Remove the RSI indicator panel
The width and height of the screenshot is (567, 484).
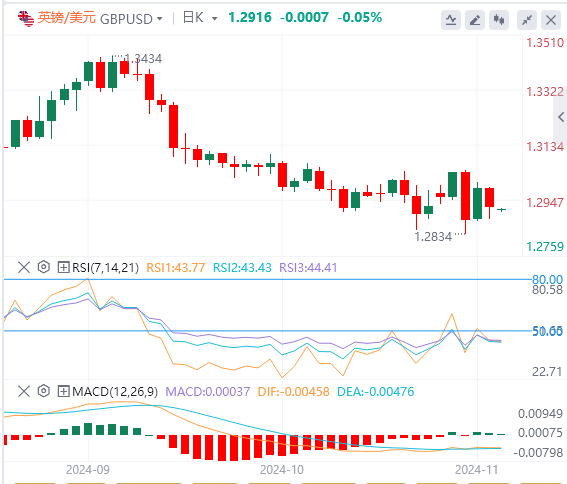[x=24, y=268]
